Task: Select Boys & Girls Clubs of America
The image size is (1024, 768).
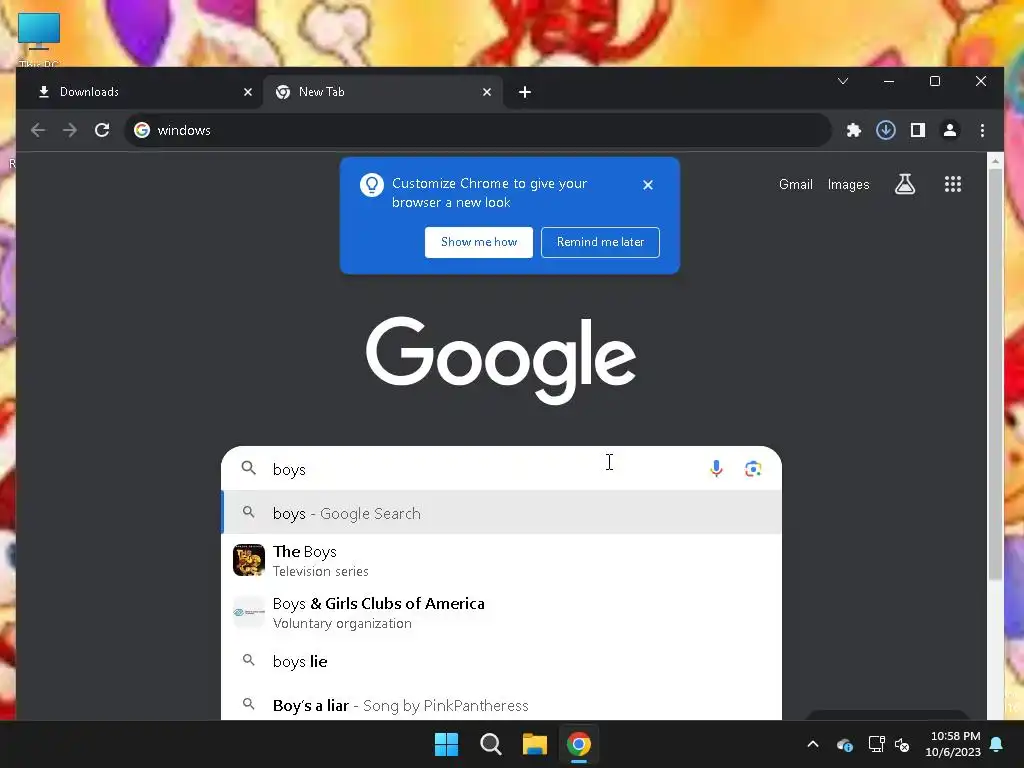Action: [501, 613]
